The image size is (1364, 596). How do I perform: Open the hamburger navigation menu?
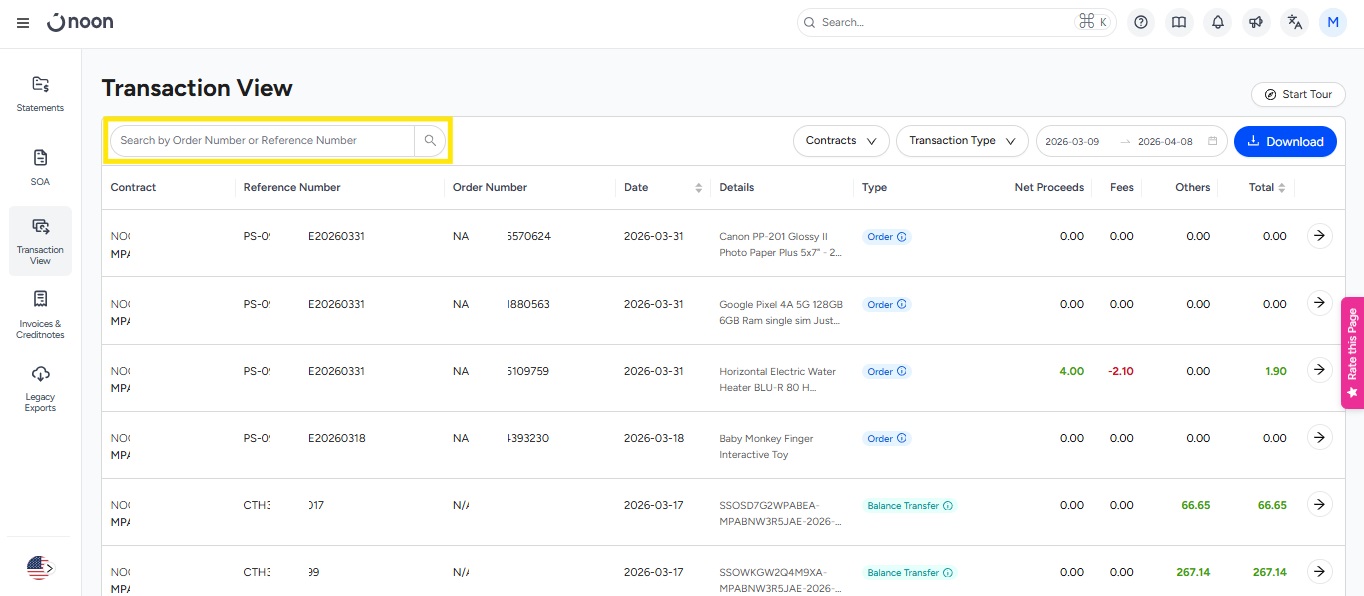click(x=23, y=23)
